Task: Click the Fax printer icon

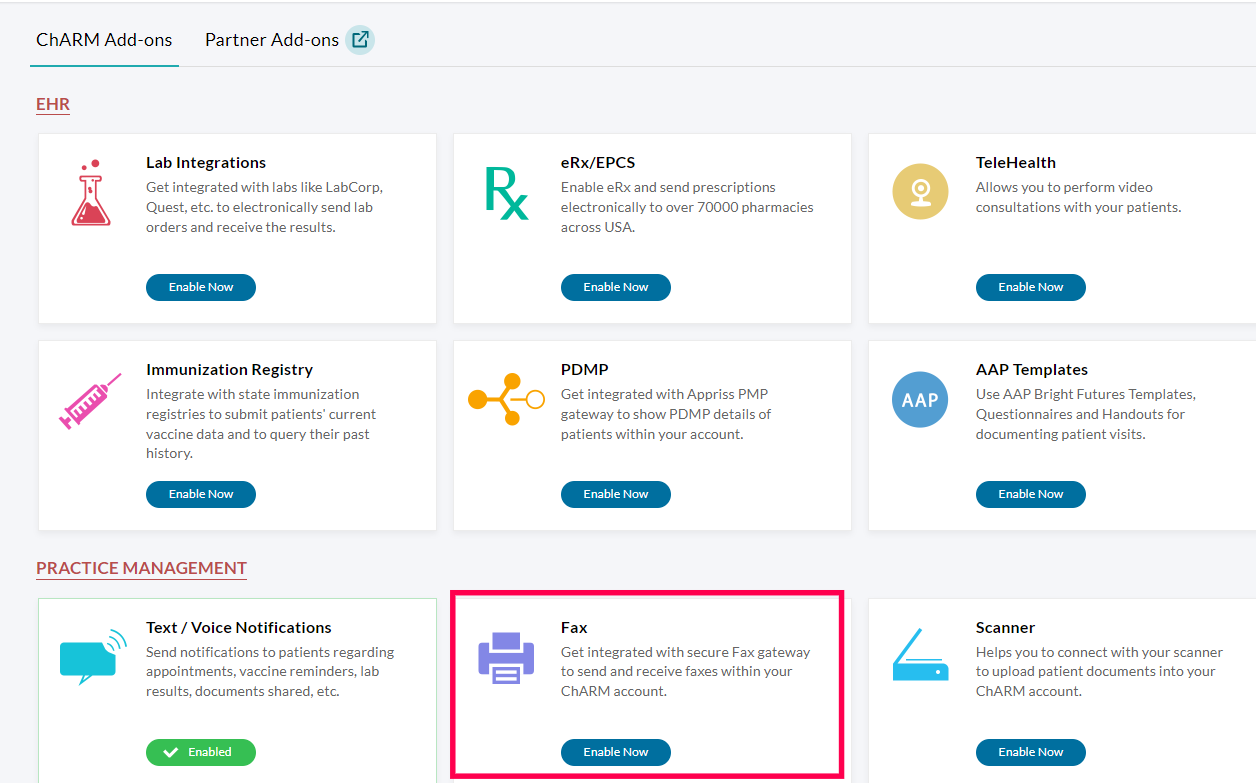Action: pos(506,658)
